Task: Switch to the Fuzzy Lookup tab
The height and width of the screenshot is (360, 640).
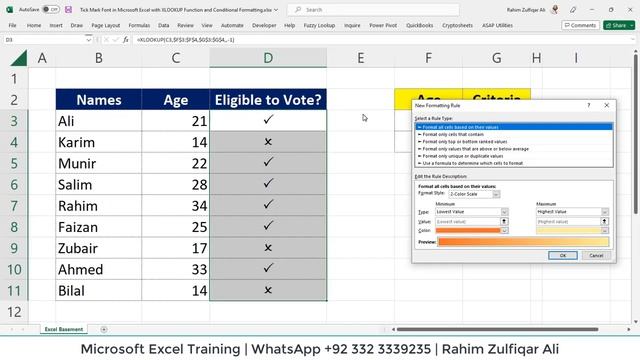Action: pos(319,25)
